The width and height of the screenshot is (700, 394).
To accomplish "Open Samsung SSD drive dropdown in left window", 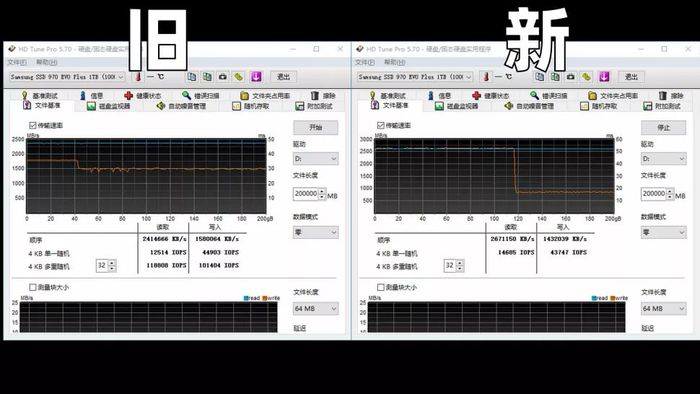I will click(x=67, y=77).
